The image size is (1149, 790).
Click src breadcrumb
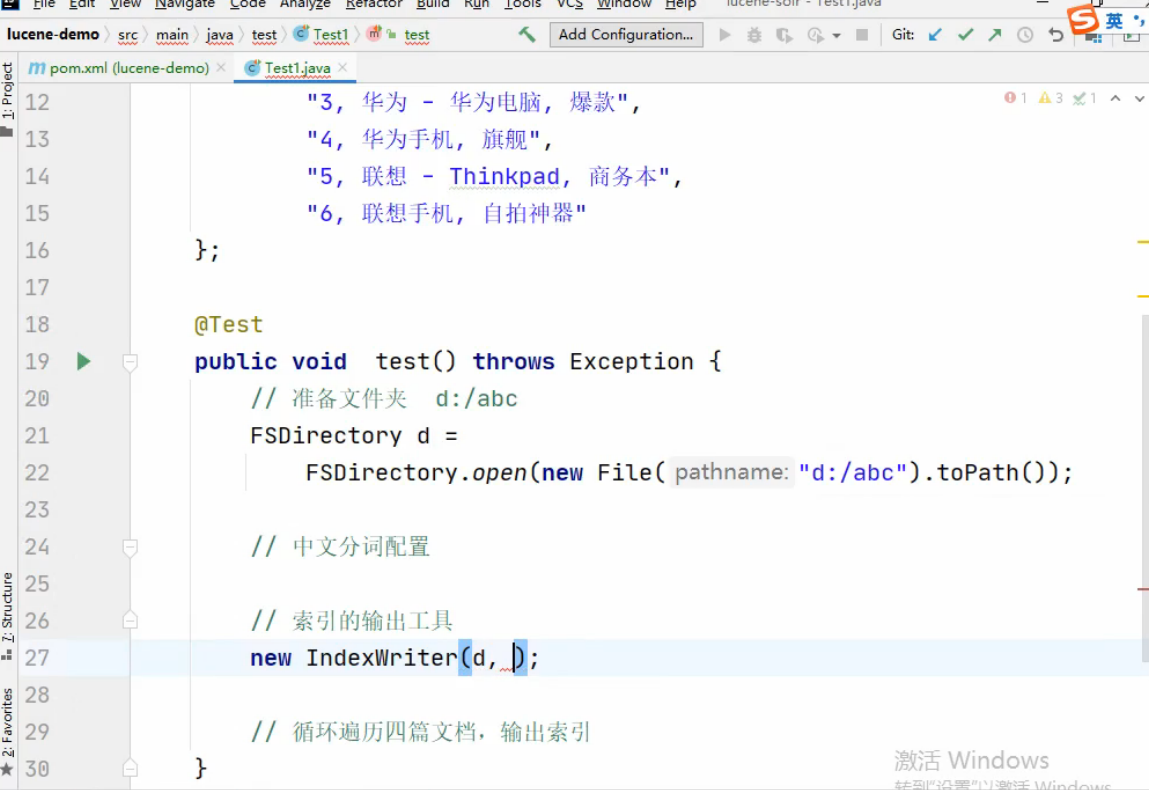coord(128,34)
